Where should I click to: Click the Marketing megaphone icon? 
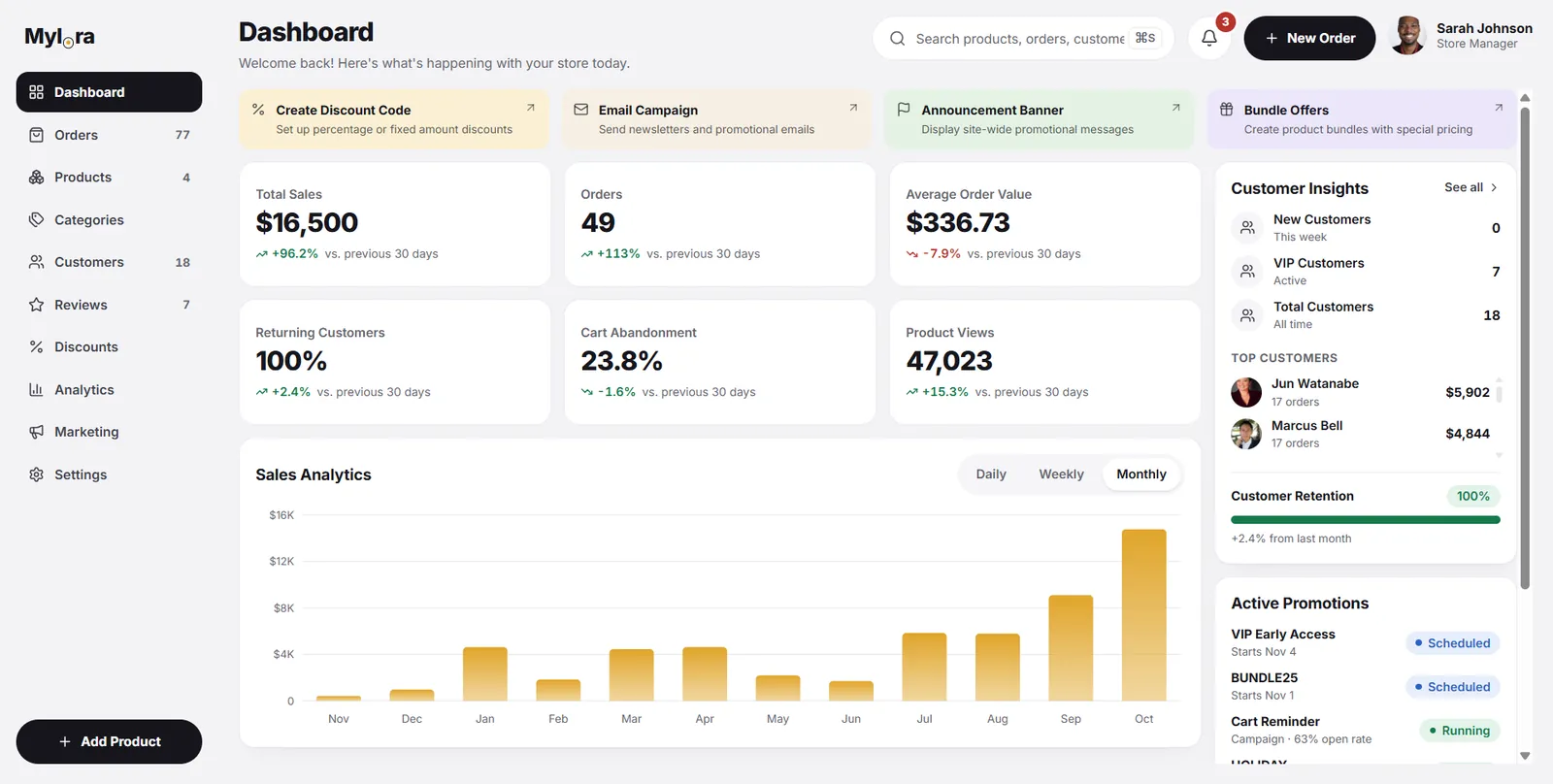pos(36,432)
